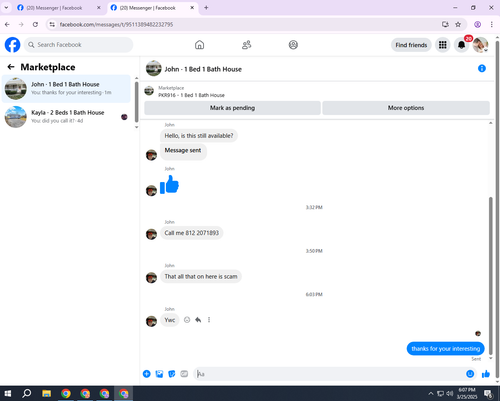Reload the page

pos(35,24)
